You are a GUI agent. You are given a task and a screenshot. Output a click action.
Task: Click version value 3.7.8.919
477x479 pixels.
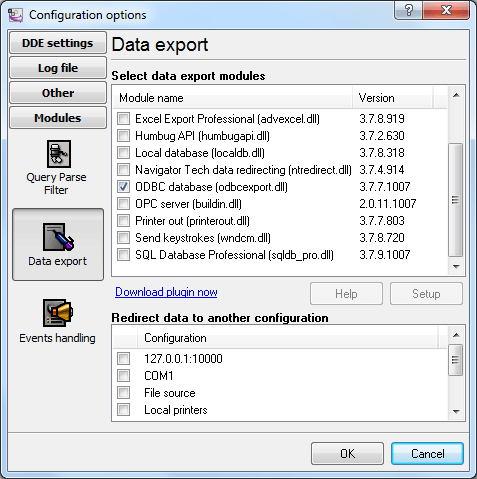coord(382,119)
